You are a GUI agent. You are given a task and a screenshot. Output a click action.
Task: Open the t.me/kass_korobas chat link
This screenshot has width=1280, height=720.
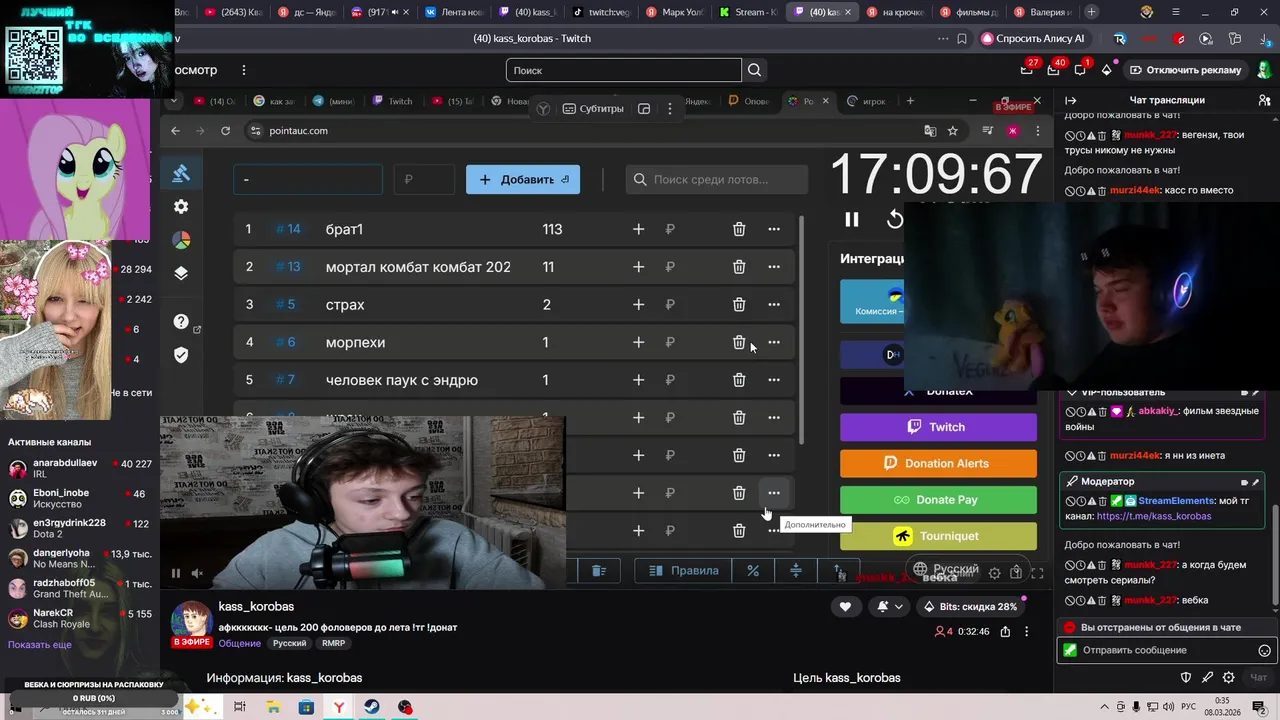point(1154,516)
